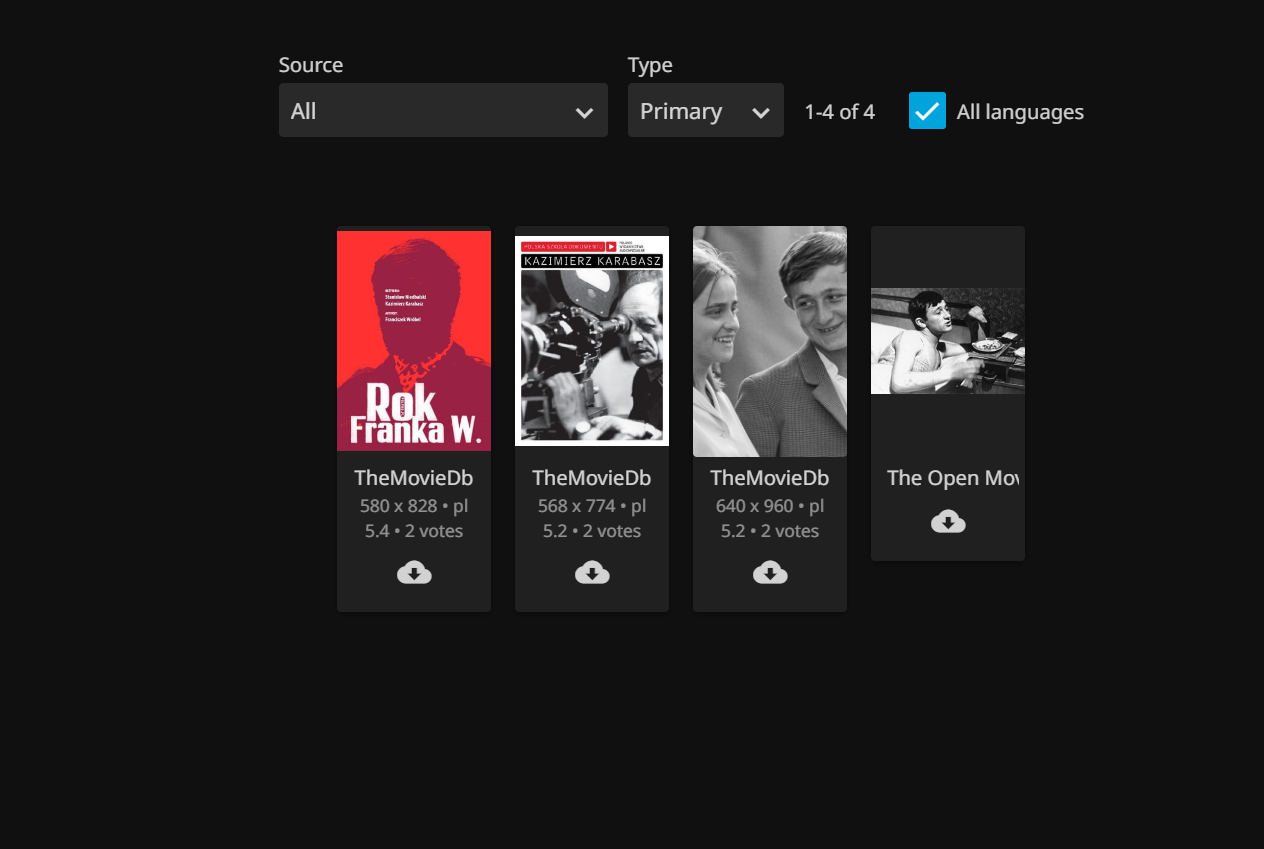Click the chevron arrow in the Source box
The image size is (1264, 849).
[585, 113]
